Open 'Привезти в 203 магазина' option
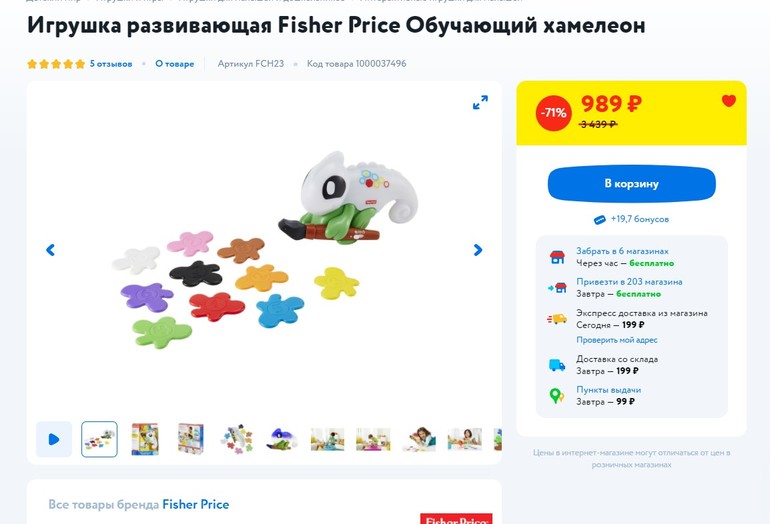This screenshot has height=524, width=770. click(x=629, y=282)
